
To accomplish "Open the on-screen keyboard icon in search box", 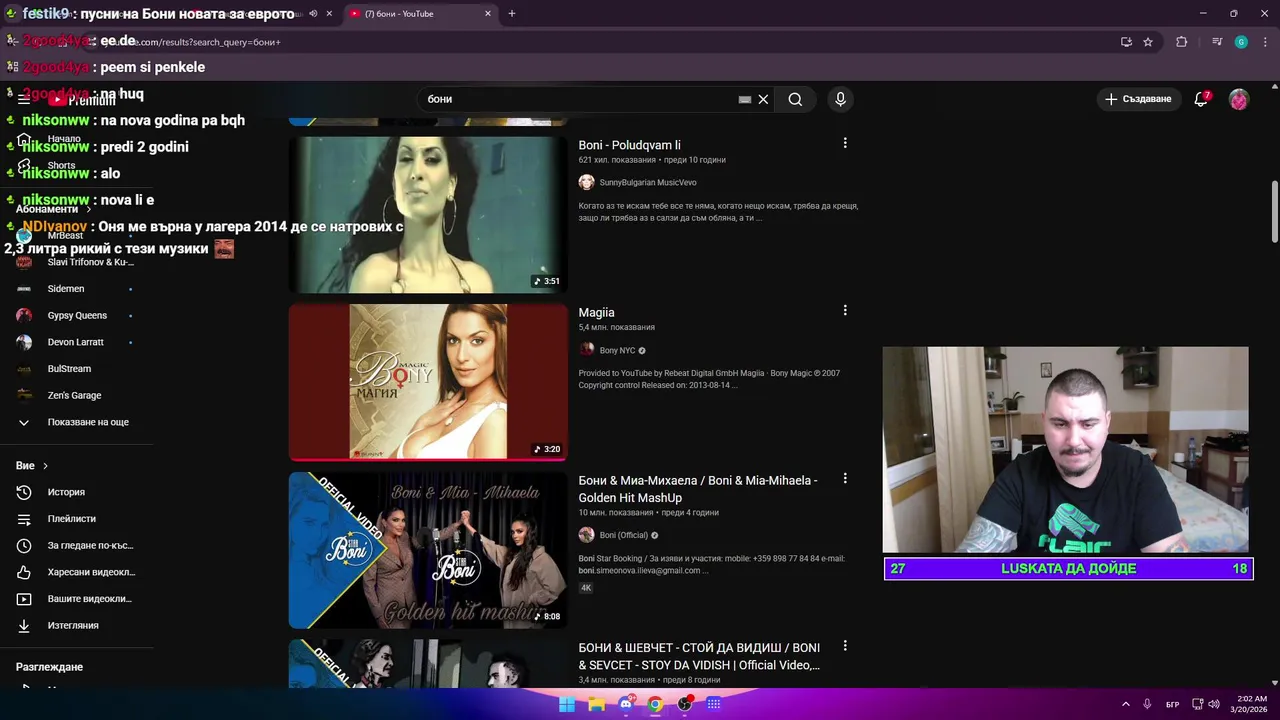I will point(745,99).
